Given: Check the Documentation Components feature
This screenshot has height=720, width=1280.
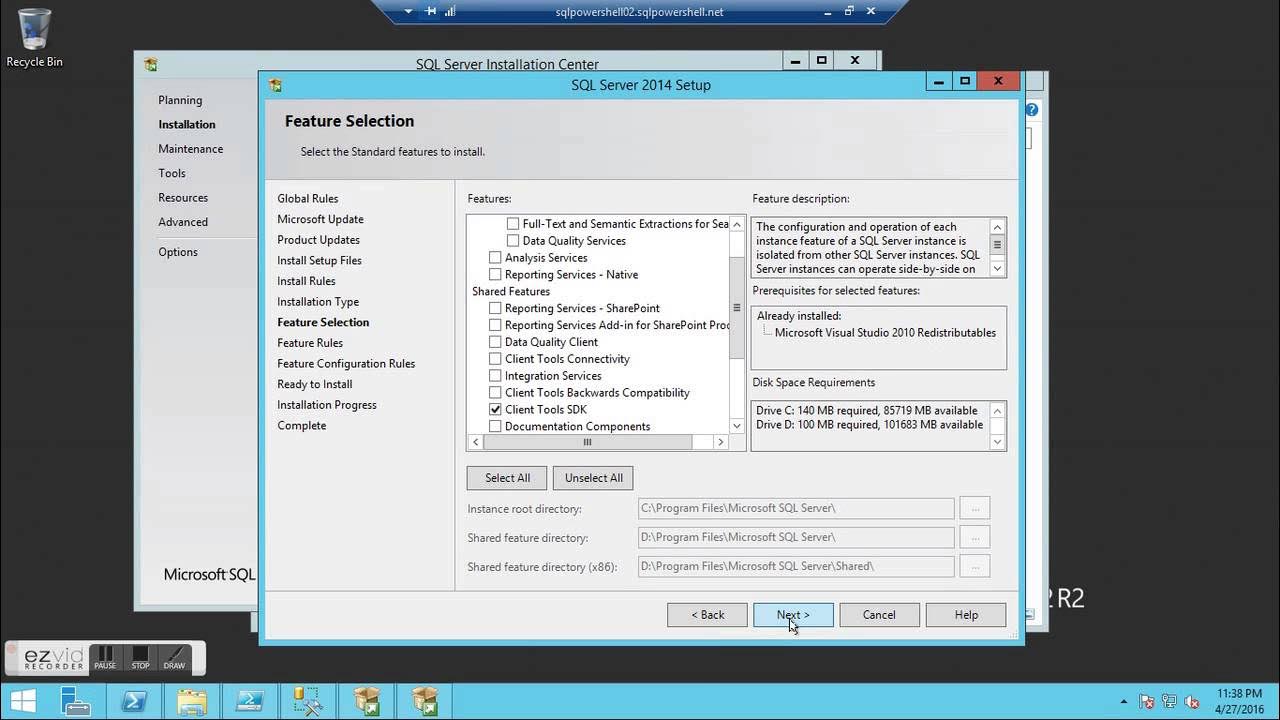Looking at the screenshot, I should pyautogui.click(x=495, y=427).
